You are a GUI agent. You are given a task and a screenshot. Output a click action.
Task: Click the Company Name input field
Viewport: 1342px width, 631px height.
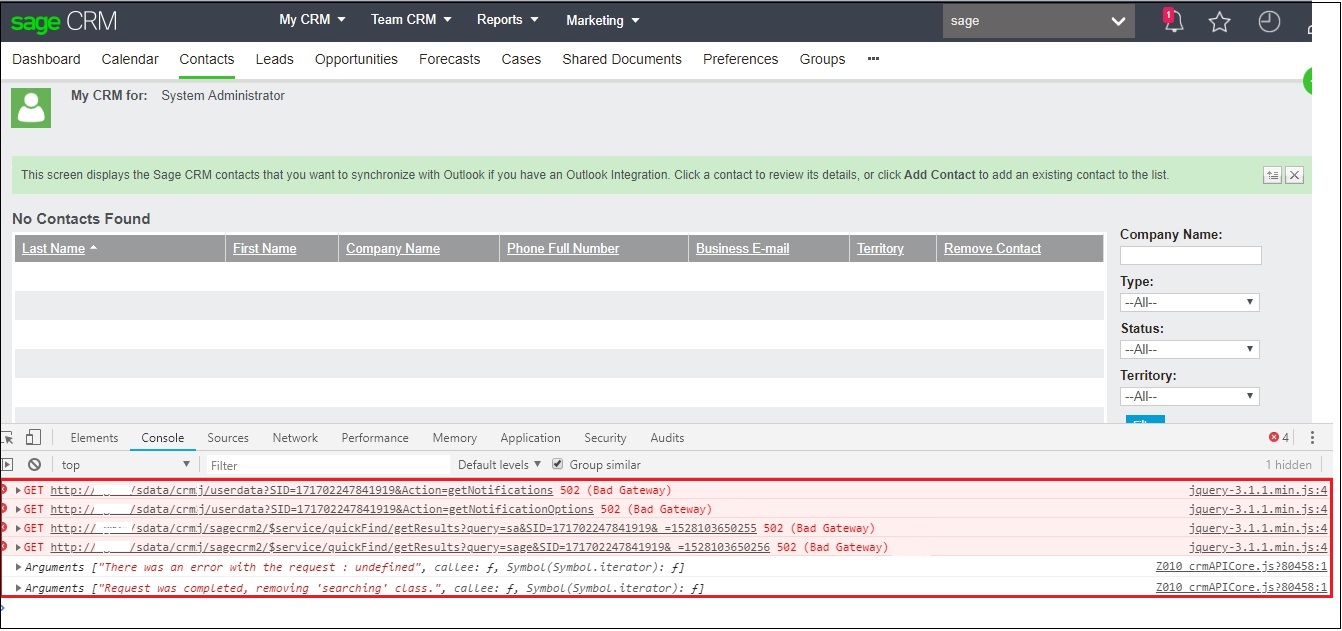pos(1190,255)
